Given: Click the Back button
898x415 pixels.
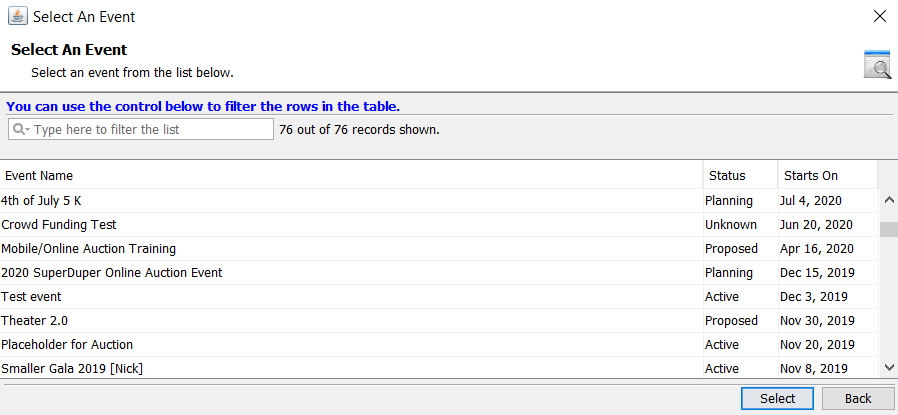Looking at the screenshot, I should tap(858, 398).
